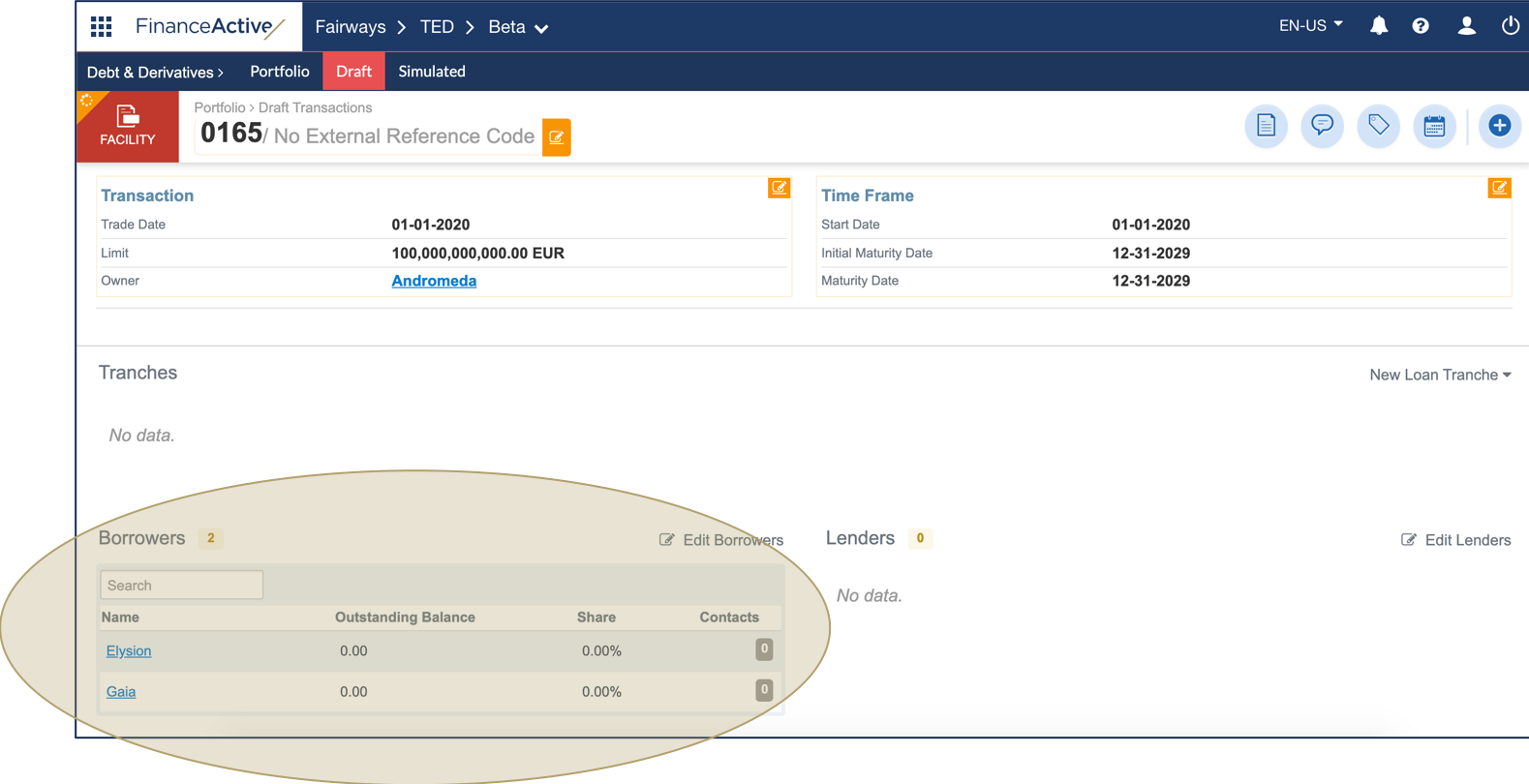Viewport: 1529px width, 784px height.
Task: Click the blue plus add button
Action: [x=1499, y=126]
